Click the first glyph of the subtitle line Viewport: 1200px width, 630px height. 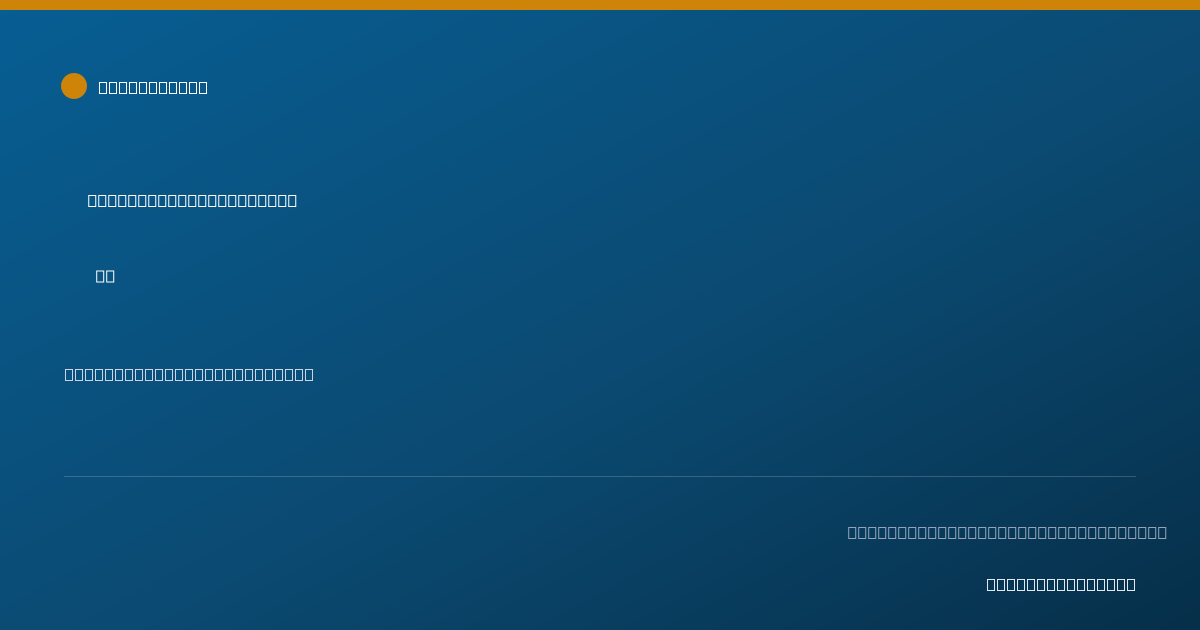coord(69,374)
